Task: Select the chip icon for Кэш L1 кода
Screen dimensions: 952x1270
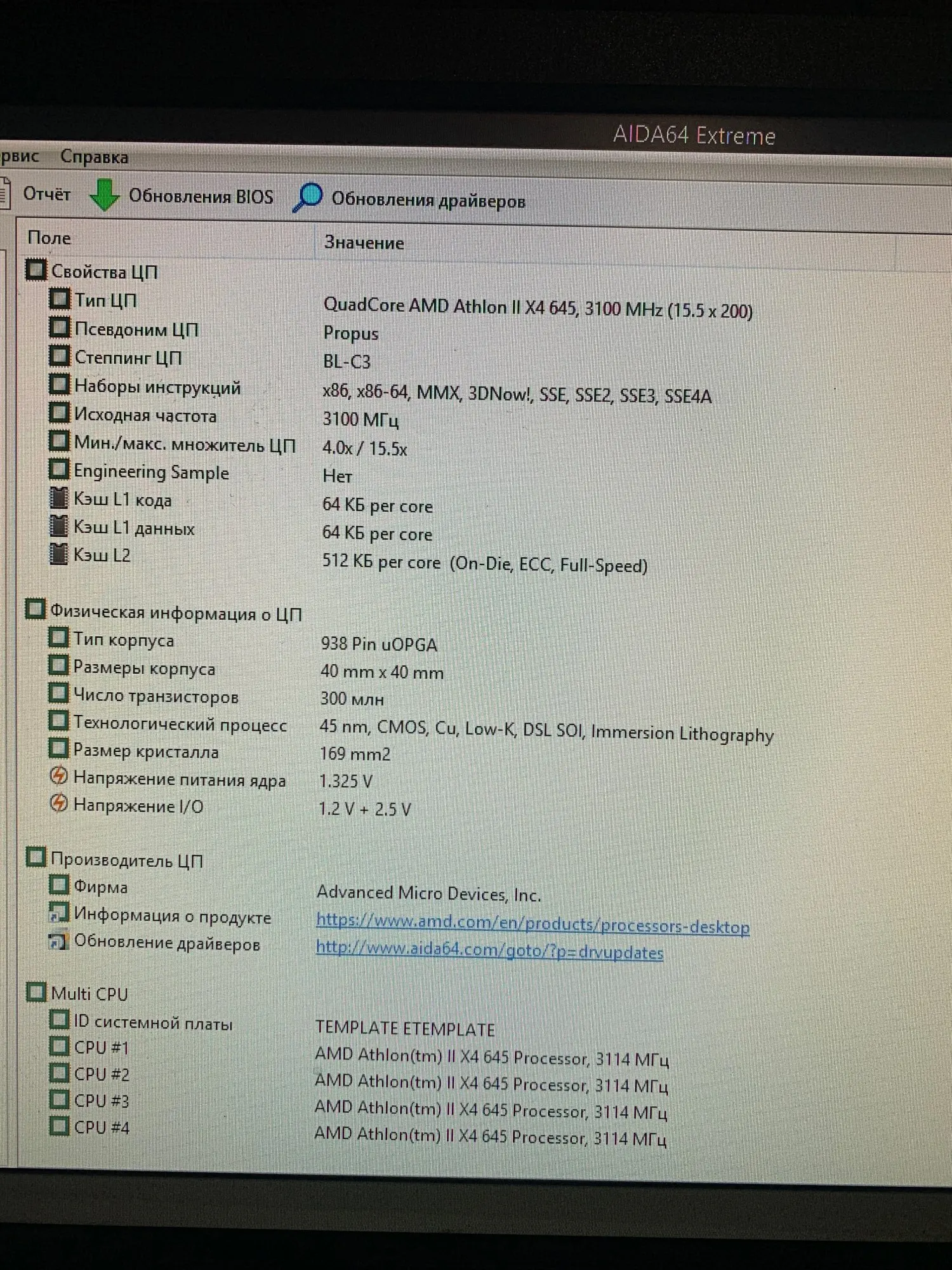Action: point(58,498)
